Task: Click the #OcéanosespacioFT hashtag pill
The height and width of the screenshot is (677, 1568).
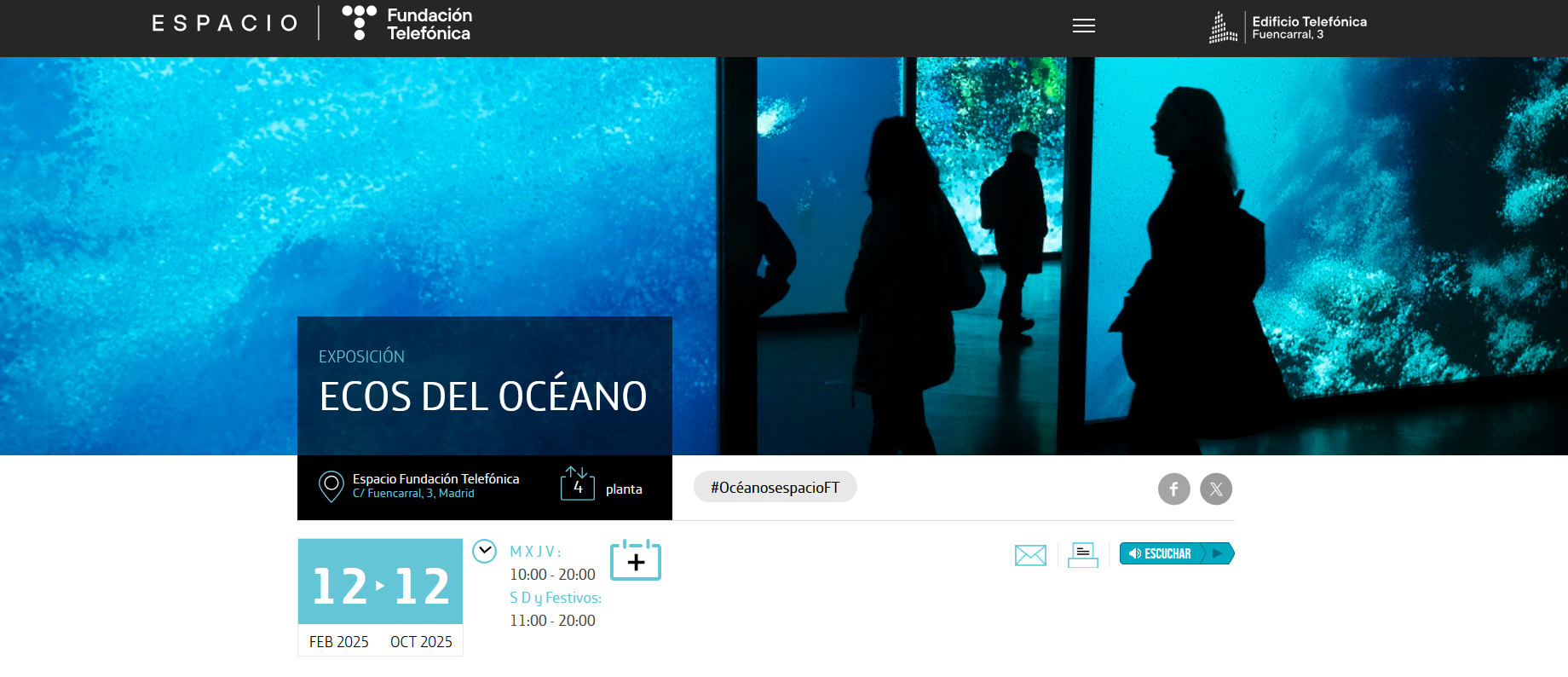Action: 775,487
